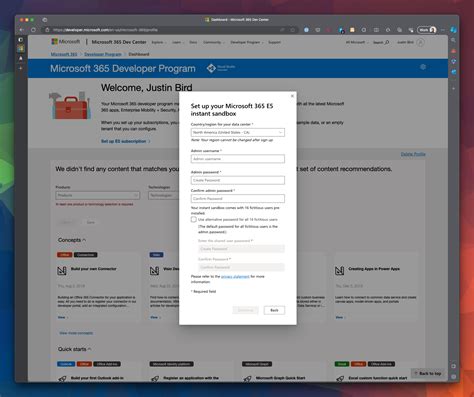Expand the Community menu
The height and width of the screenshot is (397, 474).
click(x=213, y=42)
